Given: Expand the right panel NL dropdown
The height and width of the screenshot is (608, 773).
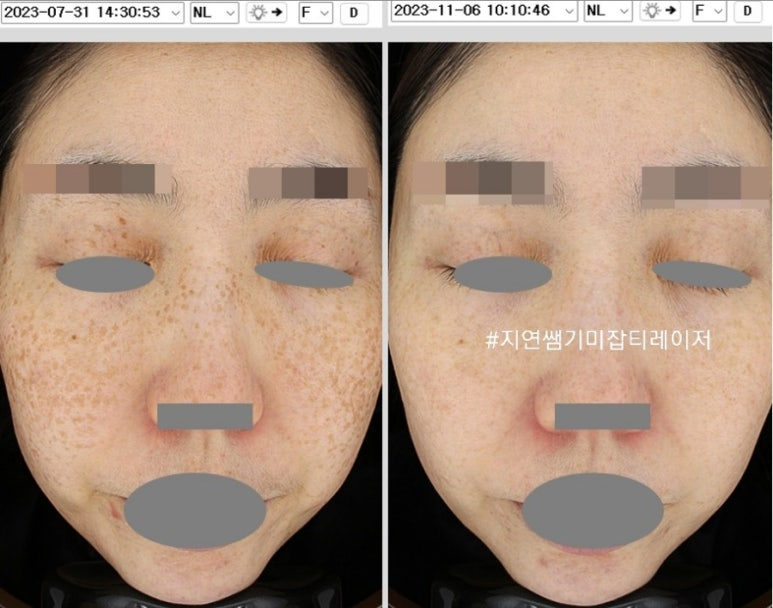Looking at the screenshot, I should 608,11.
